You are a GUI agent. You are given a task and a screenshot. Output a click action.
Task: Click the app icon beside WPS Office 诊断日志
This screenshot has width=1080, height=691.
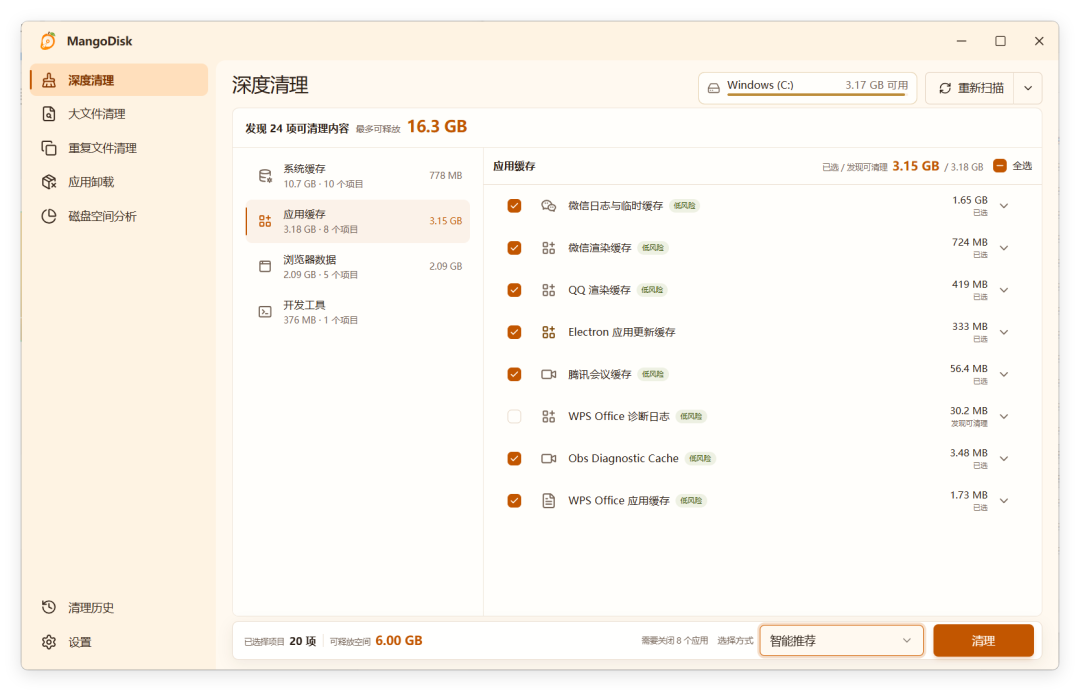tap(548, 416)
